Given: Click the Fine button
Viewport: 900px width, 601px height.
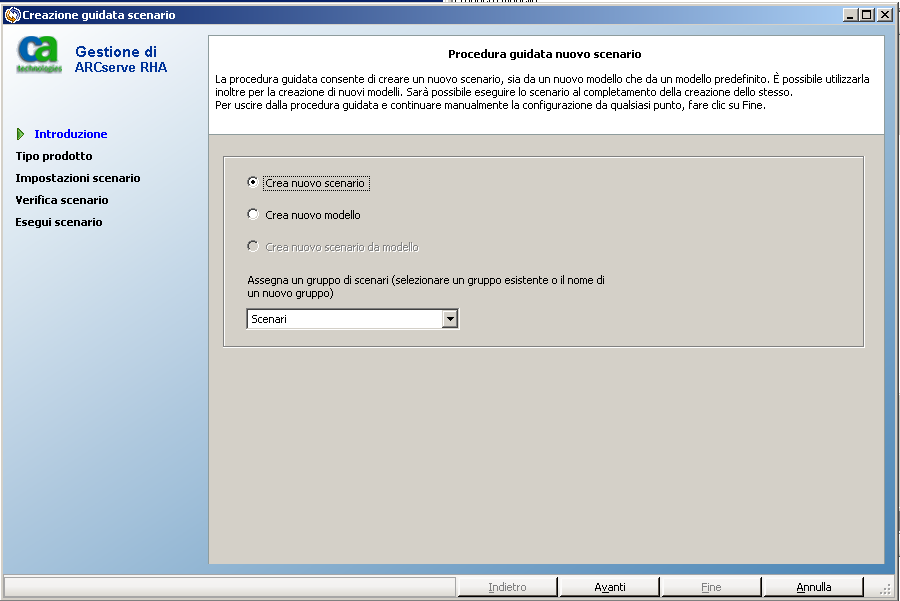Looking at the screenshot, I should pos(711,587).
